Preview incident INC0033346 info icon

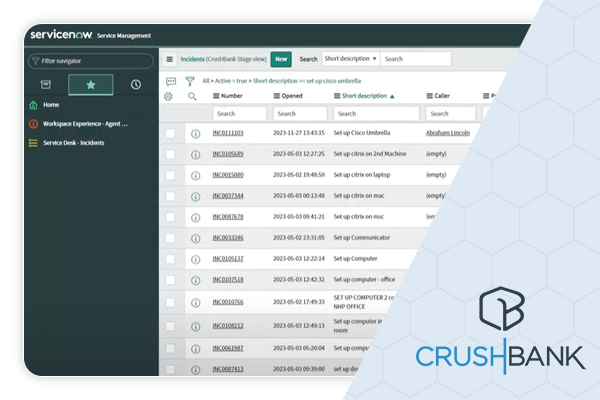click(x=196, y=238)
